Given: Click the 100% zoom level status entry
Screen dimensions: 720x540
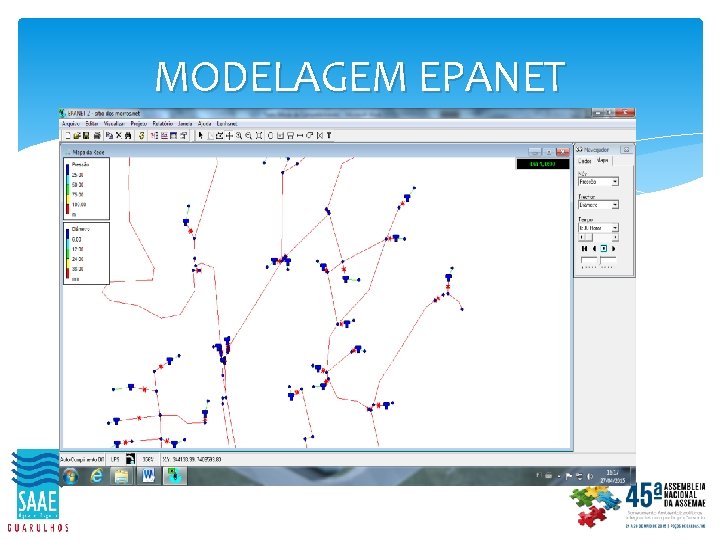Looking at the screenshot, I should click(x=148, y=459).
